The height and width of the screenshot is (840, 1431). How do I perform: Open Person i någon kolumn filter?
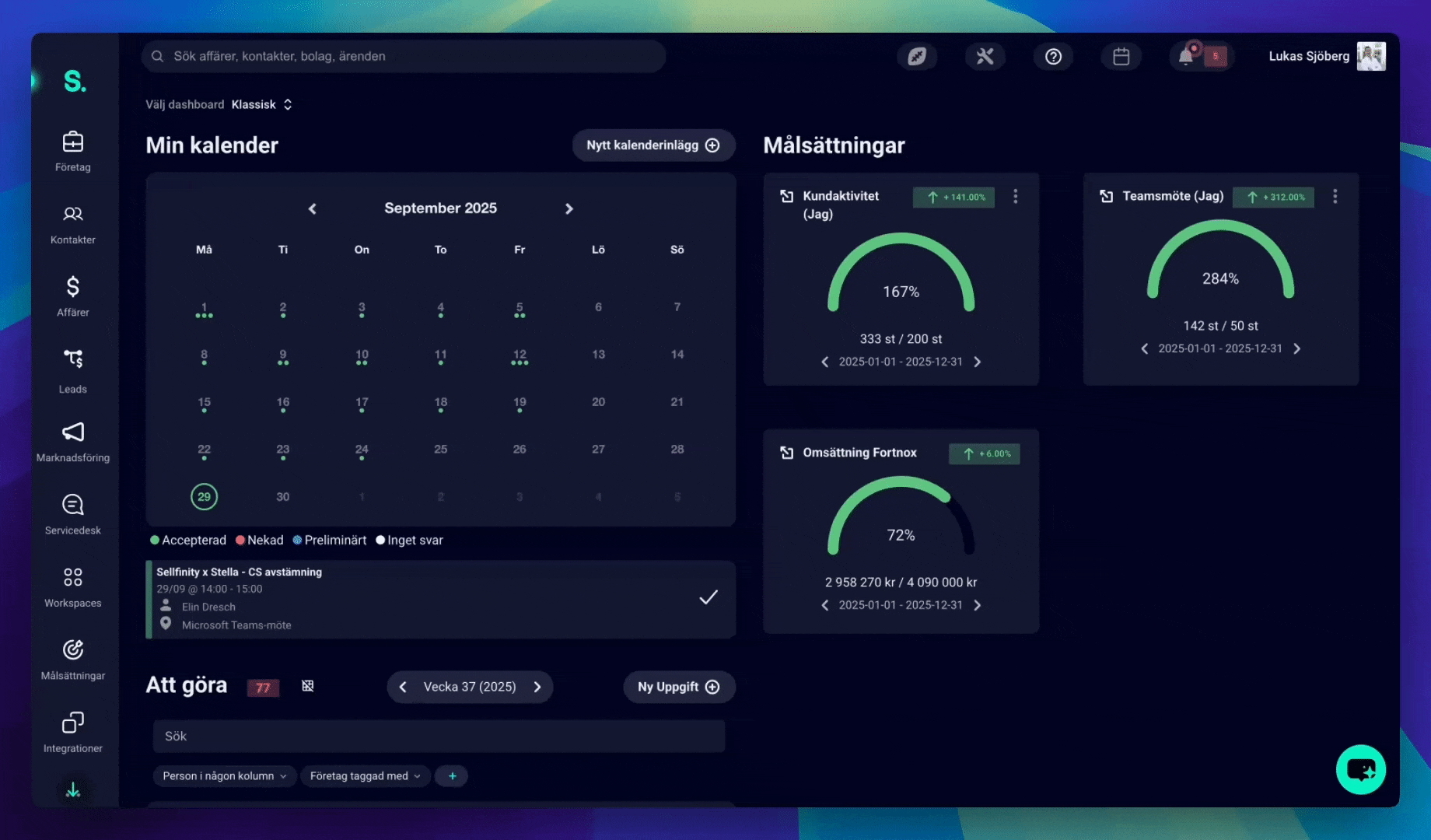click(x=225, y=775)
